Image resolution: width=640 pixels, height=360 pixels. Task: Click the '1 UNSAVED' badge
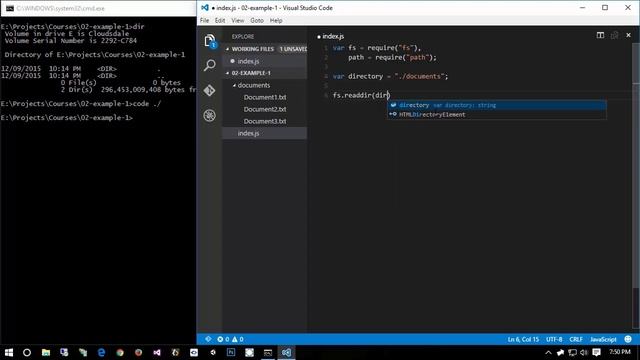293,49
